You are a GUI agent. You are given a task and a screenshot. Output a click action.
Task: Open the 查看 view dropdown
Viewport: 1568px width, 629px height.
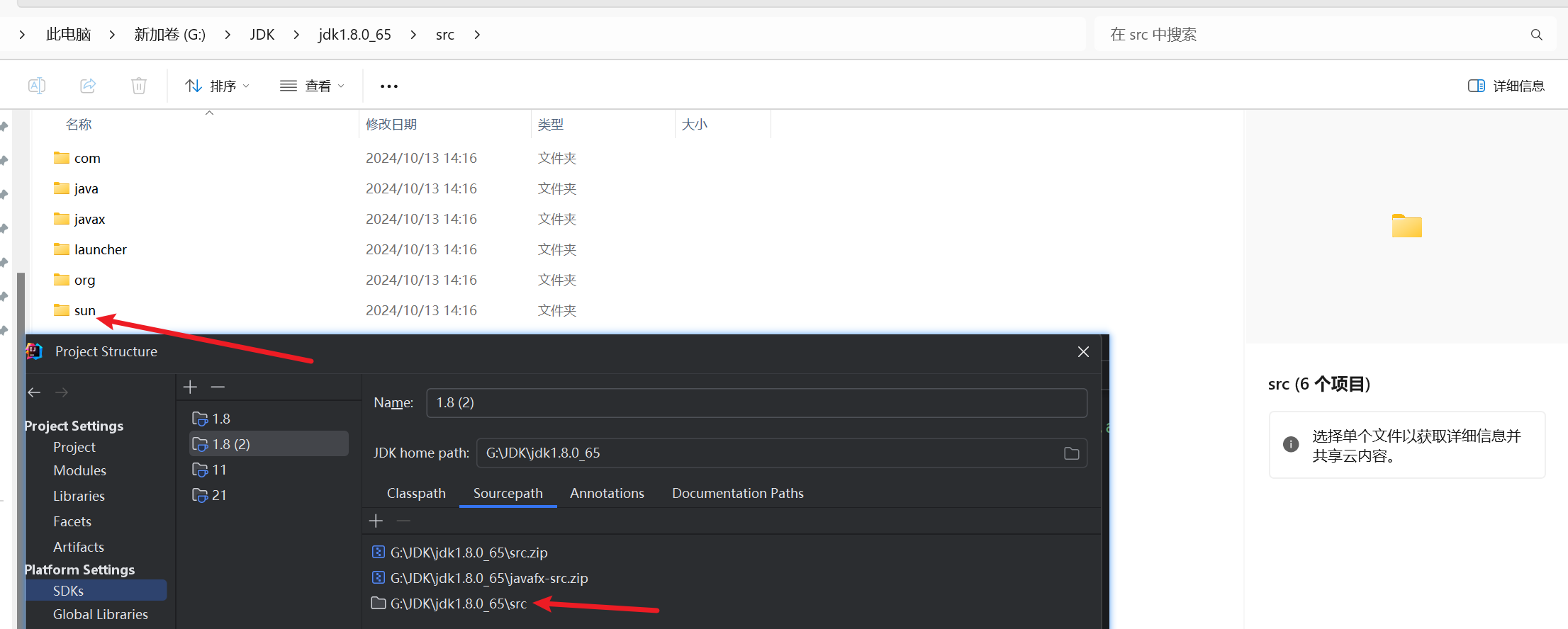312,86
